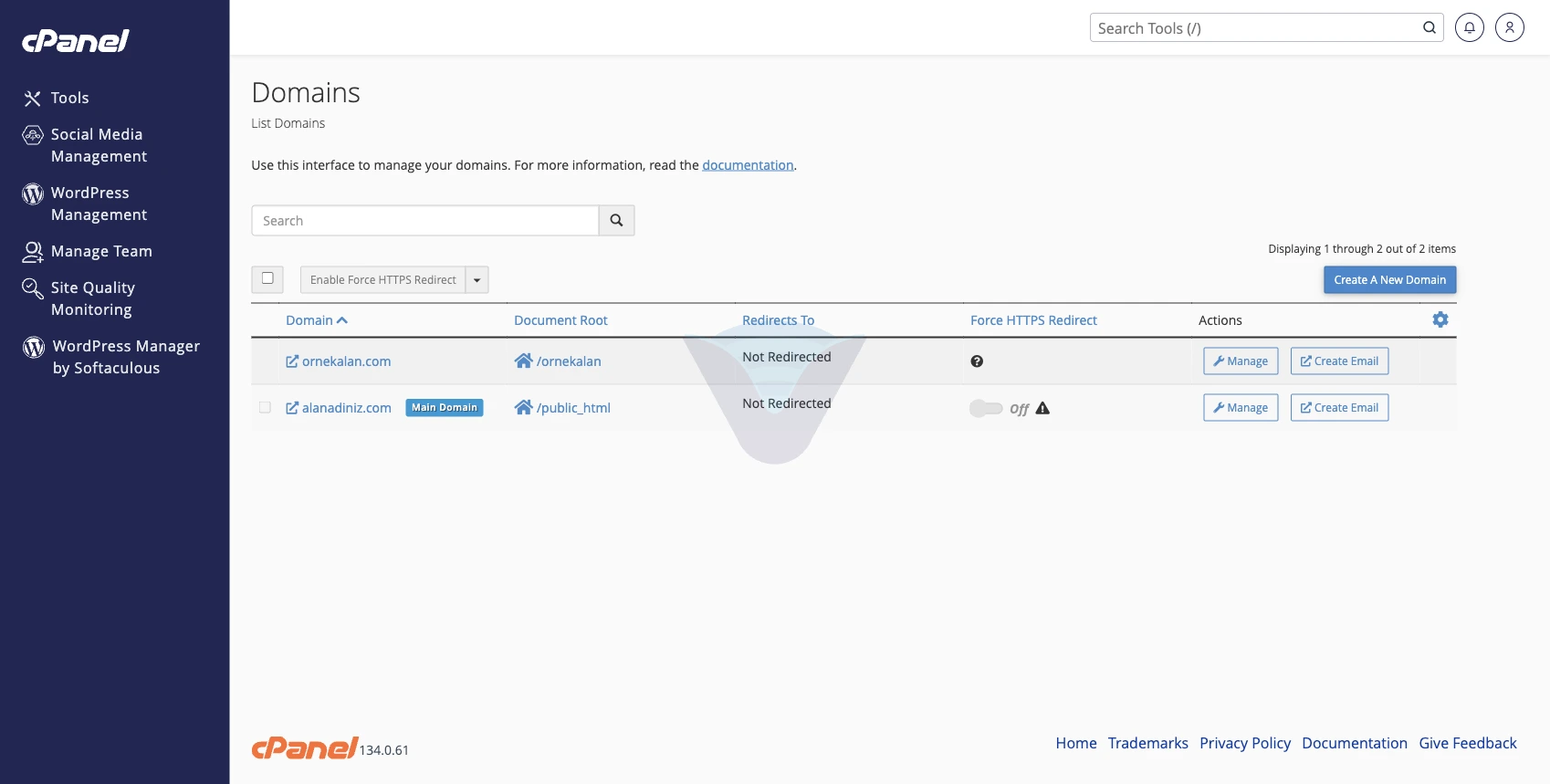Click Create A New Domain button
Image resolution: width=1550 pixels, height=784 pixels.
tap(1389, 279)
